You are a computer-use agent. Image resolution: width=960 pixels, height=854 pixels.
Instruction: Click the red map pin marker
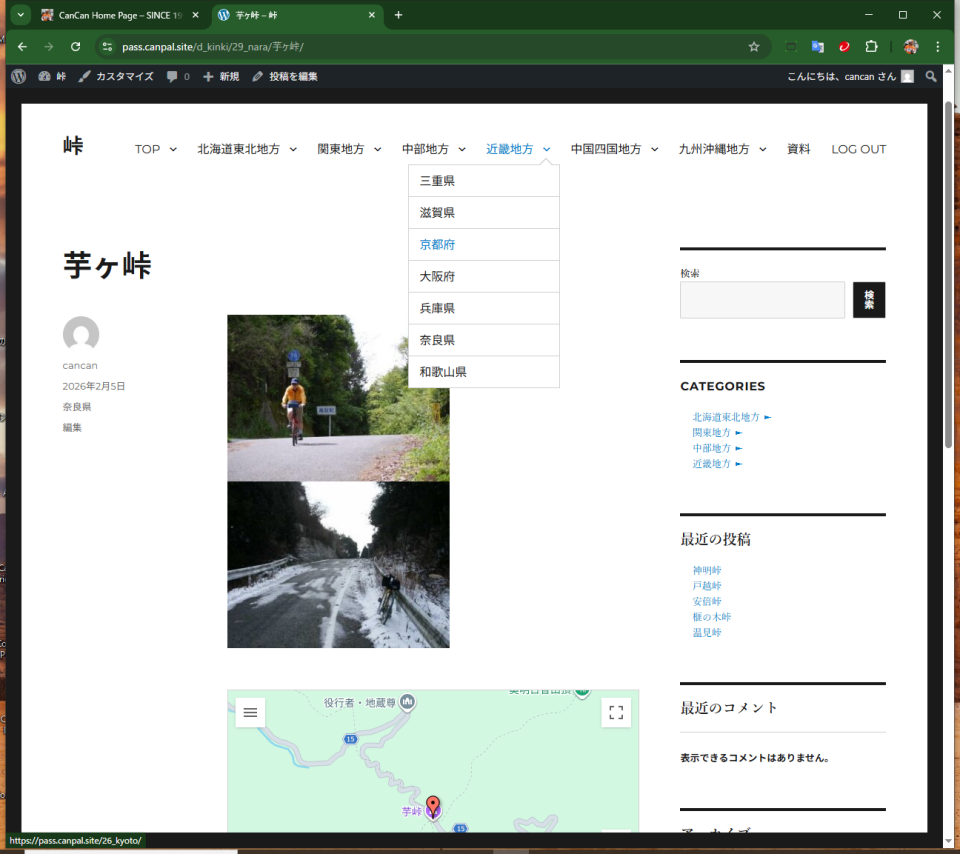(x=432, y=805)
